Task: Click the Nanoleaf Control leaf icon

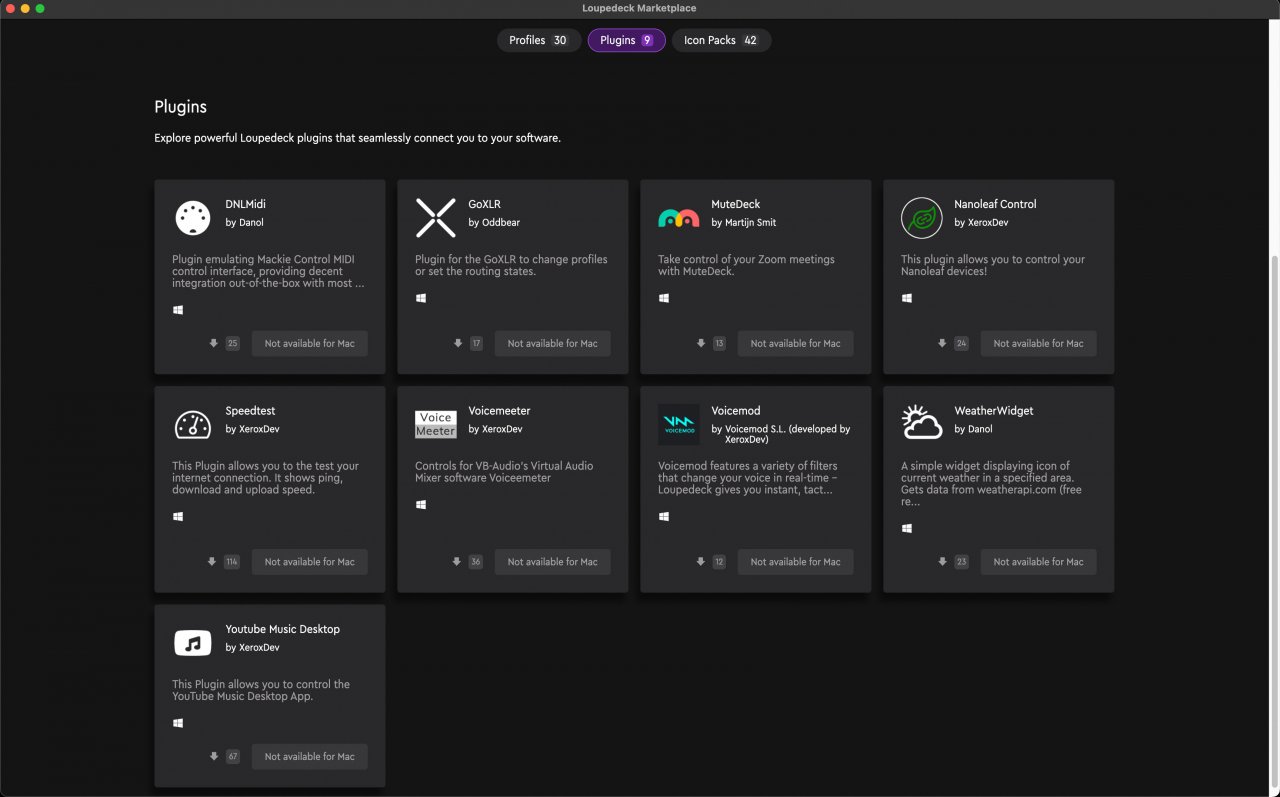Action: (921, 217)
